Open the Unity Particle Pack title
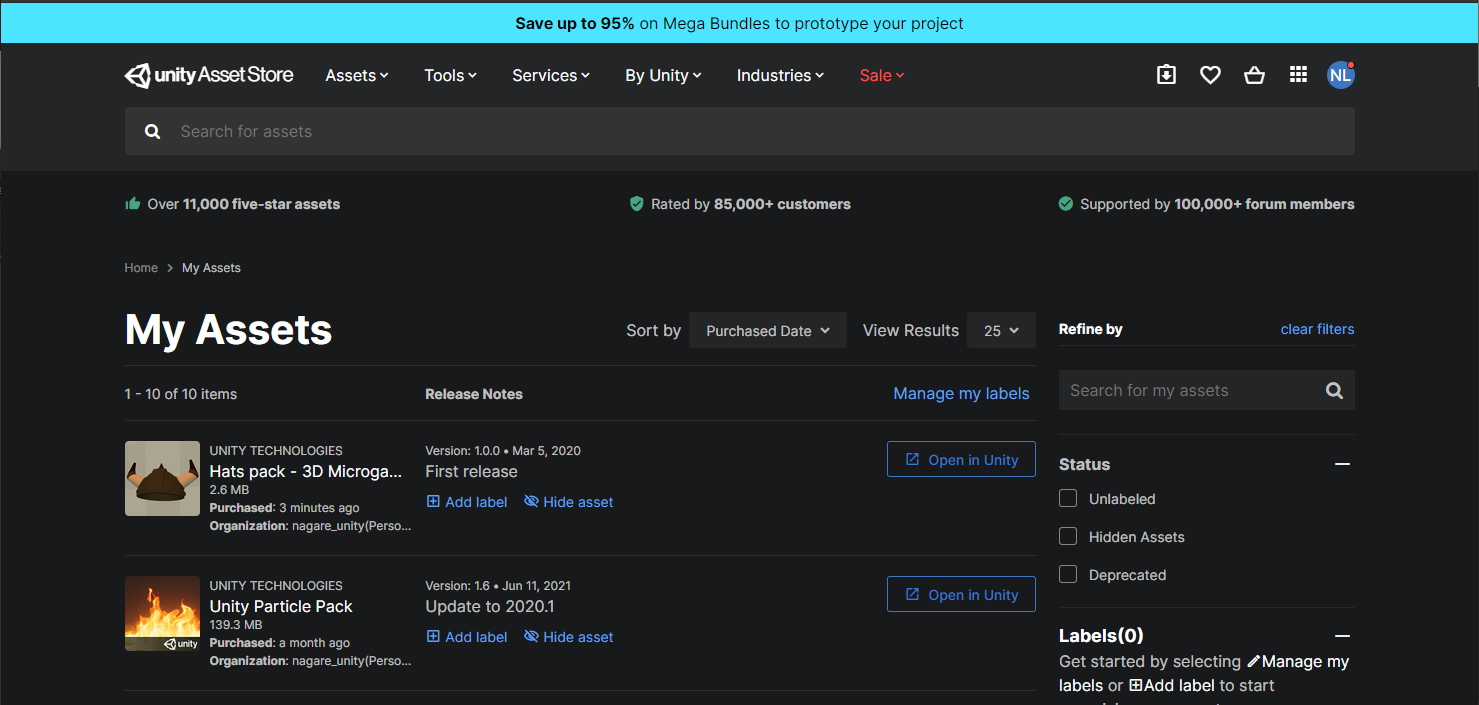 point(281,606)
